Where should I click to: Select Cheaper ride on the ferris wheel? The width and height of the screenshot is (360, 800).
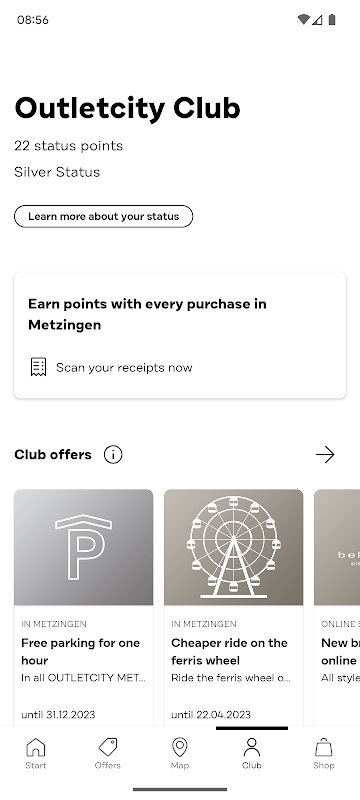[x=229, y=652]
